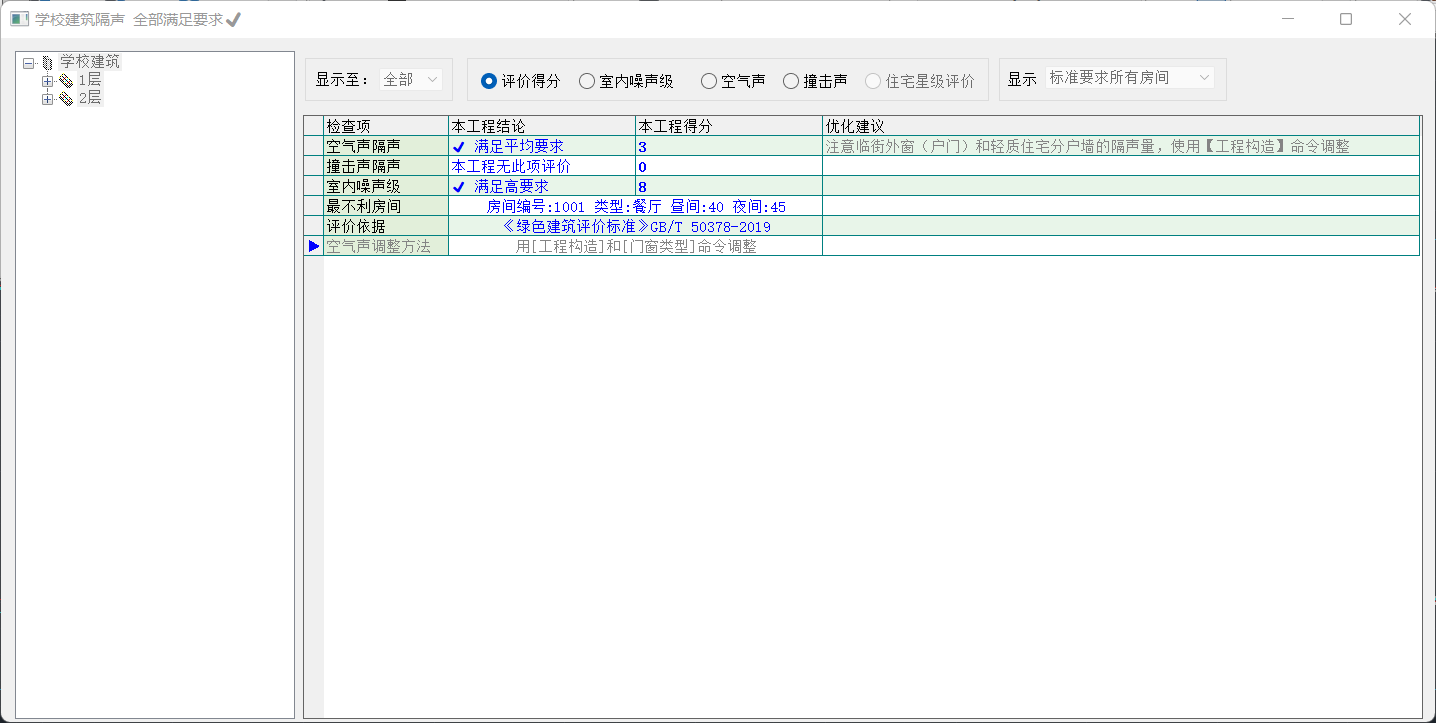
Task: Select the 室内噪声级 radio button
Action: pos(587,81)
